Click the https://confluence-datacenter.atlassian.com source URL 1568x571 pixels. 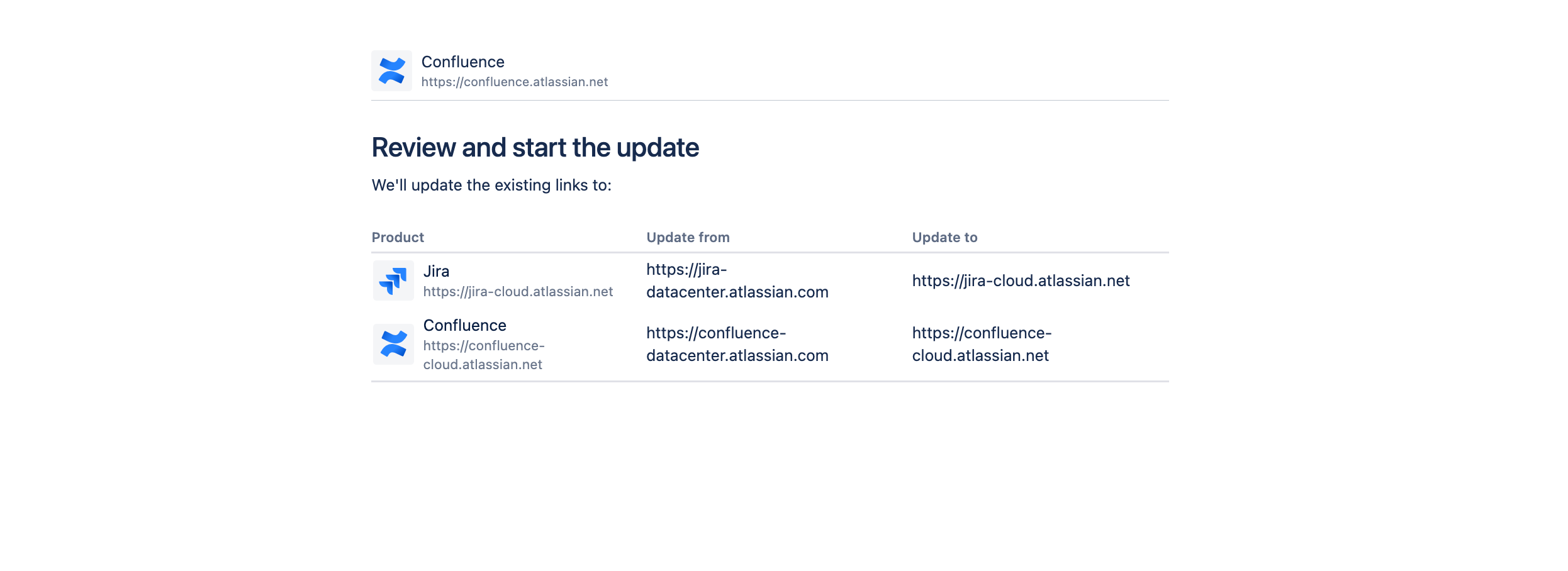(x=737, y=344)
